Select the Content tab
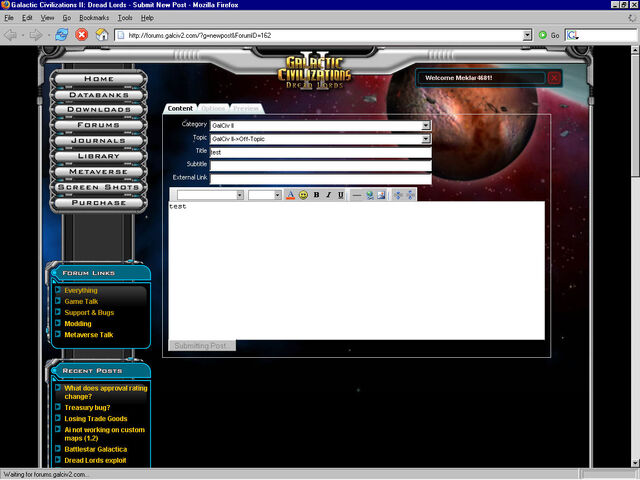This screenshot has width=640, height=480. (x=180, y=108)
